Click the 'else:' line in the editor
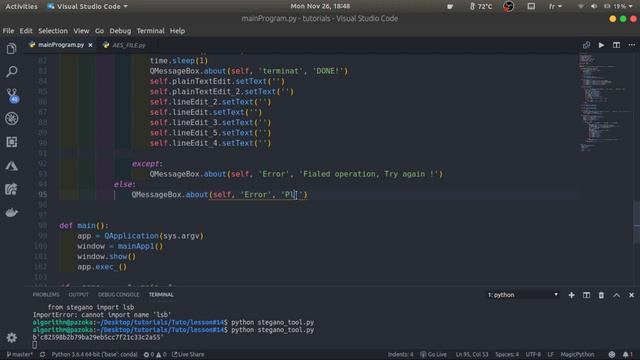Viewport: 640px width, 360px height. [x=124, y=184]
